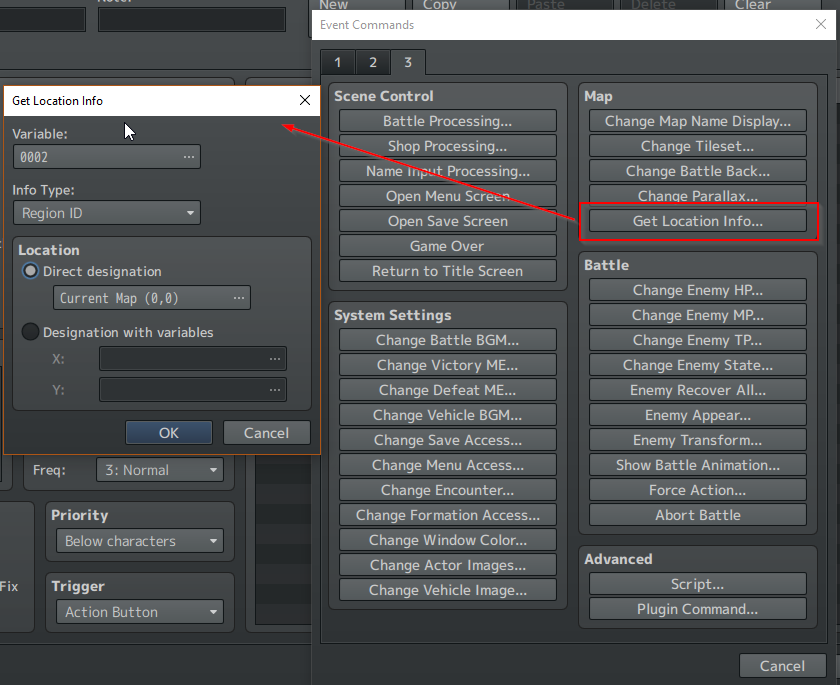This screenshot has height=685, width=840.
Task: Click Change Victory ME command
Action: coord(447,365)
